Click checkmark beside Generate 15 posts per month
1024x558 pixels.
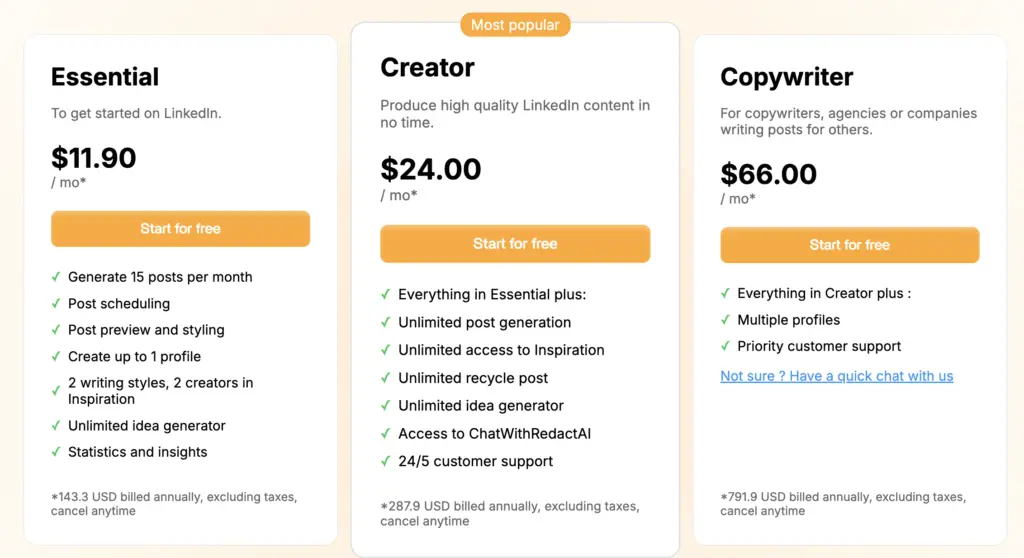pyautogui.click(x=56, y=277)
